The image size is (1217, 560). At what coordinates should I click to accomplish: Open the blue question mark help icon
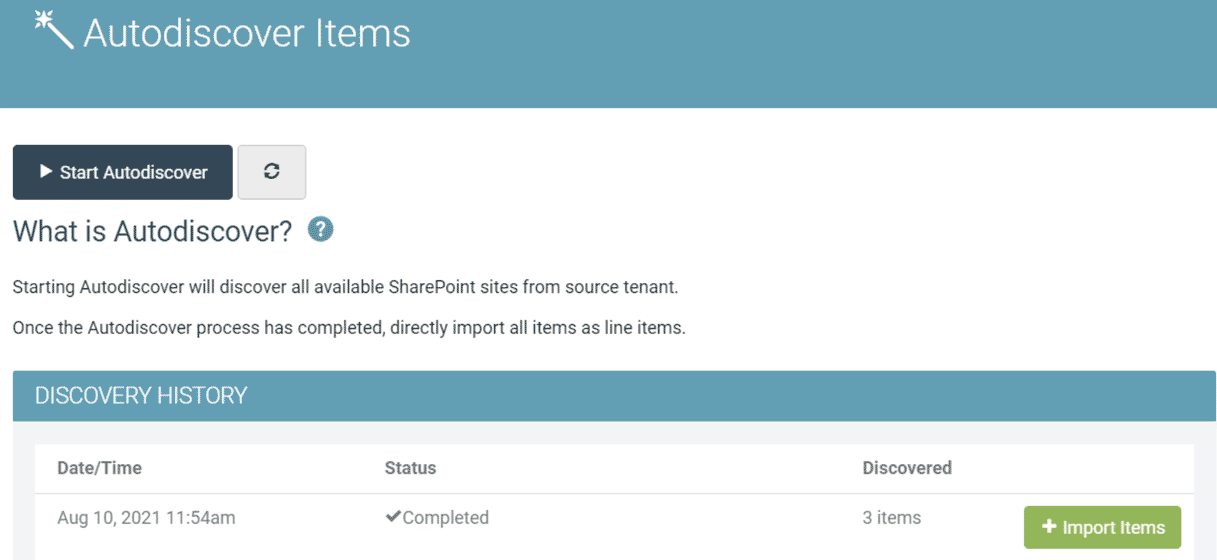320,230
